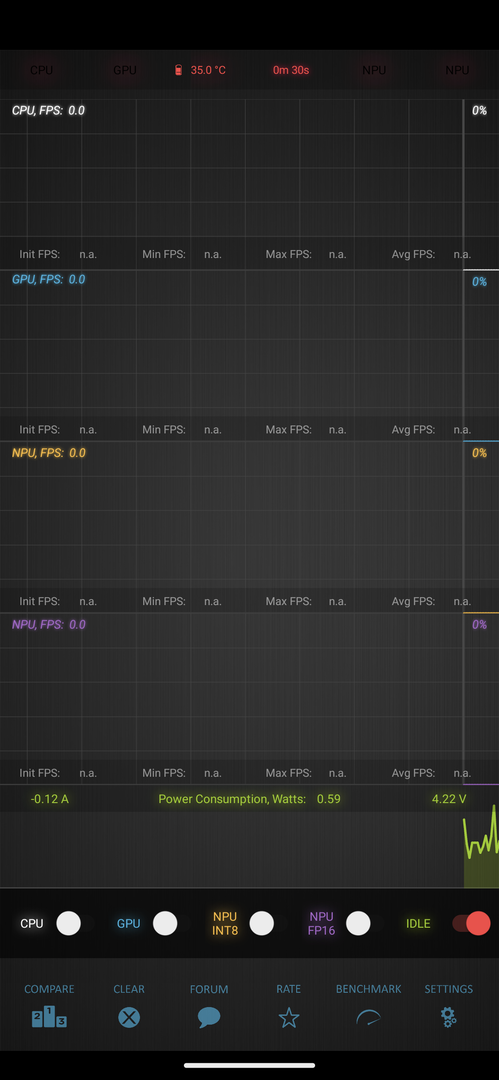Select the CPU indicator in top bar

coord(41,70)
